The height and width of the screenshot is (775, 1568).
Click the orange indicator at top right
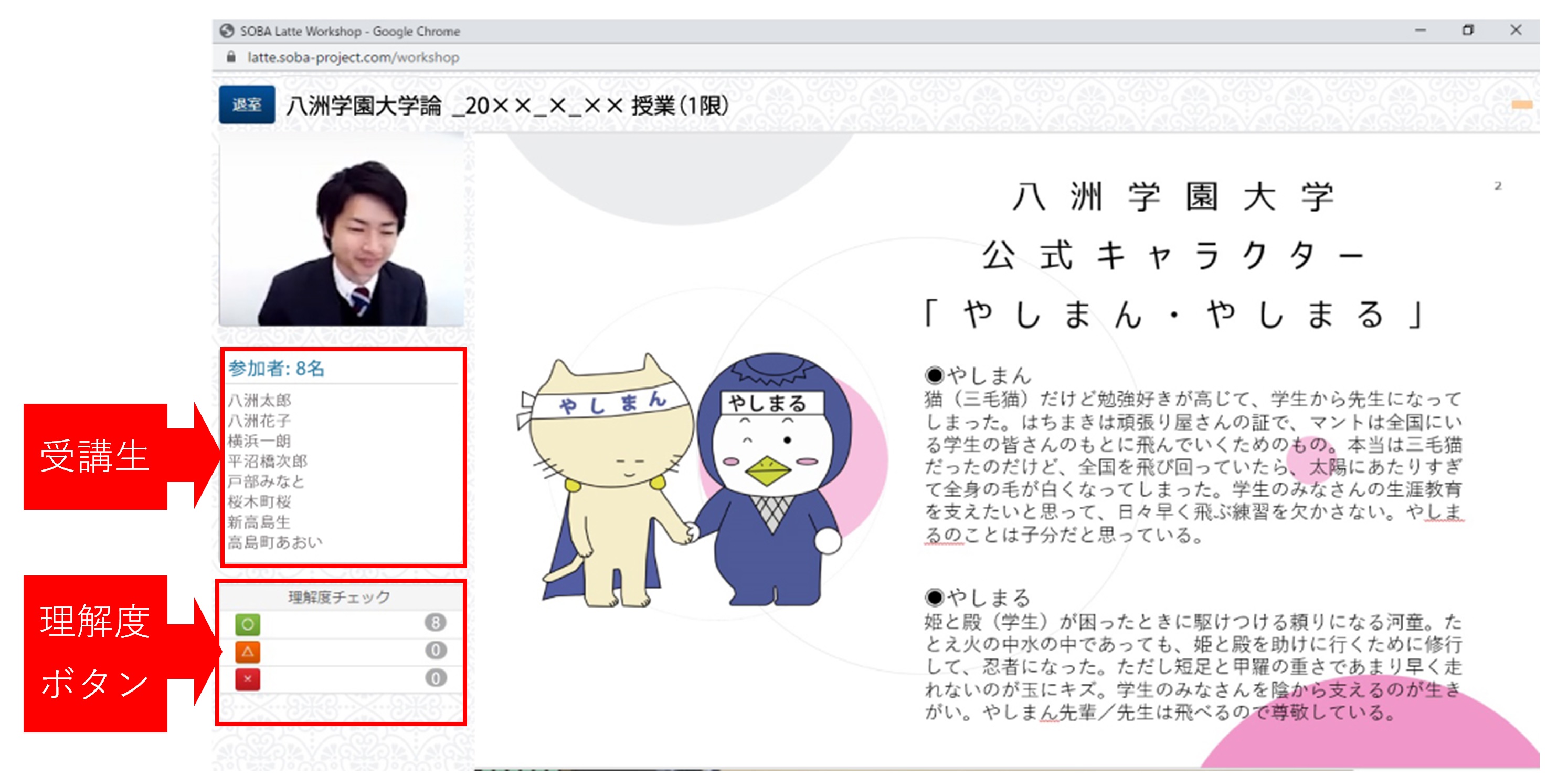point(1522,105)
